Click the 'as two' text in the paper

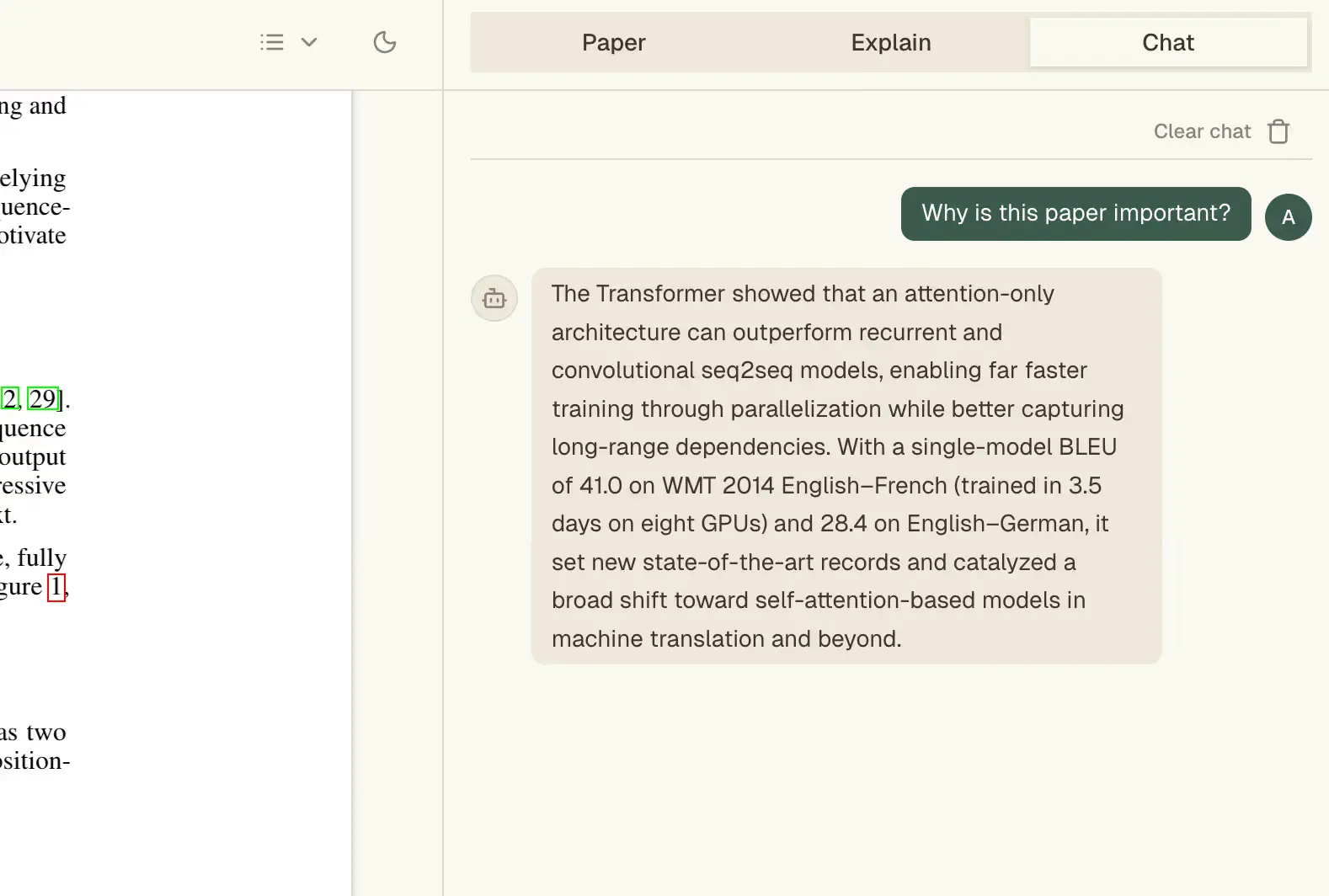tap(34, 733)
